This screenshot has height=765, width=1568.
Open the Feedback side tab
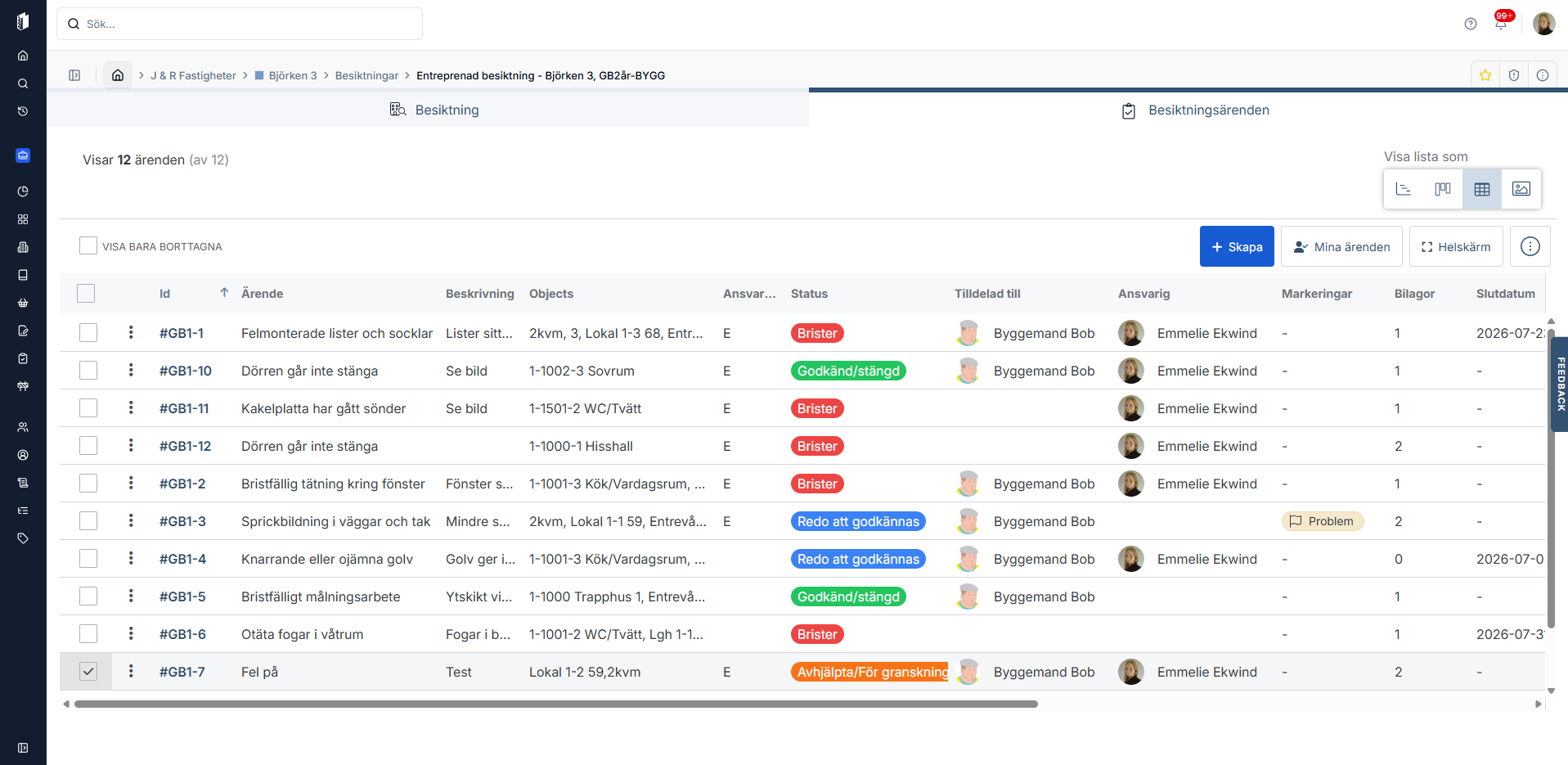pos(1561,384)
